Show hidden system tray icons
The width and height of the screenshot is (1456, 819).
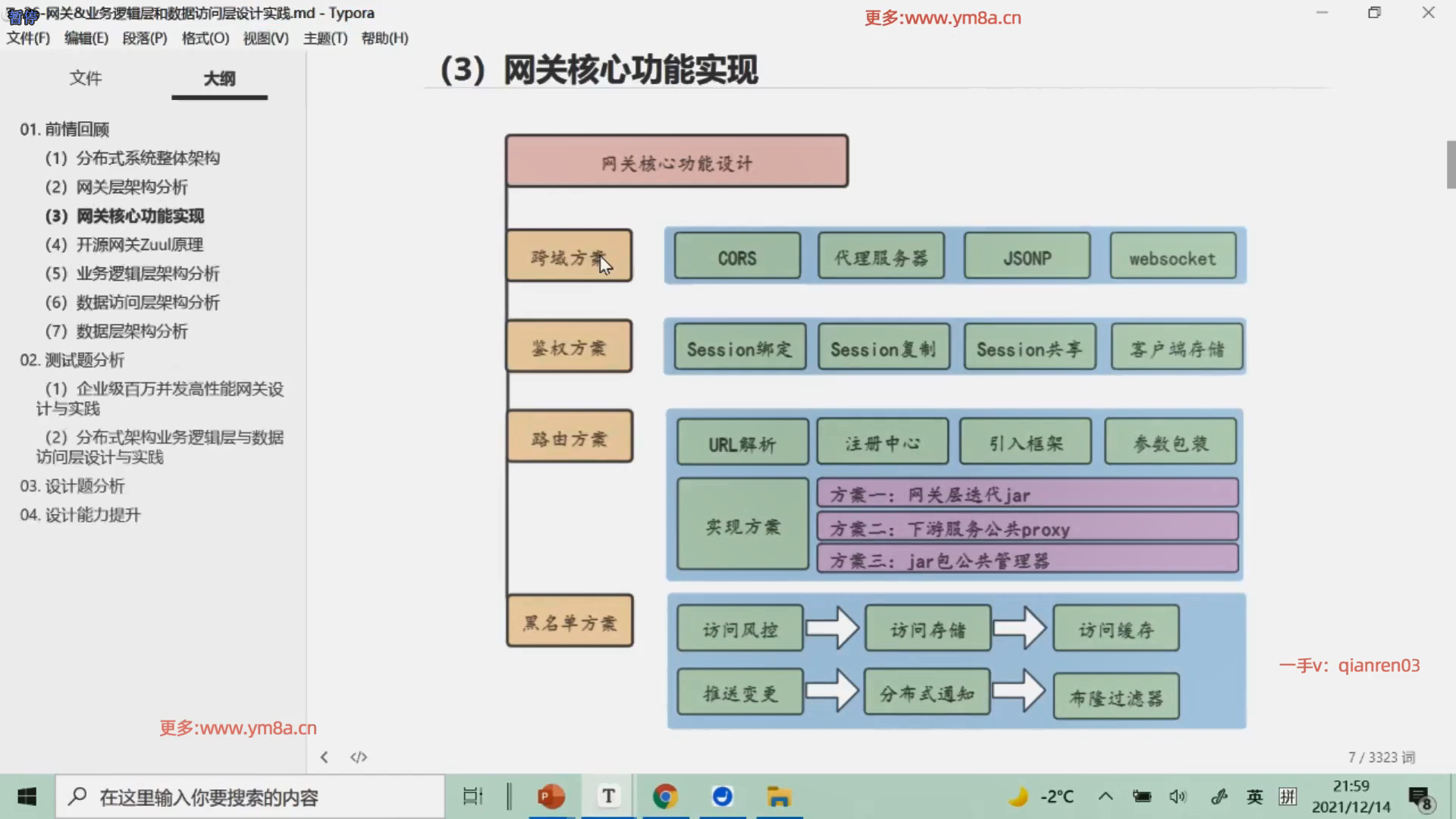coord(1106,796)
